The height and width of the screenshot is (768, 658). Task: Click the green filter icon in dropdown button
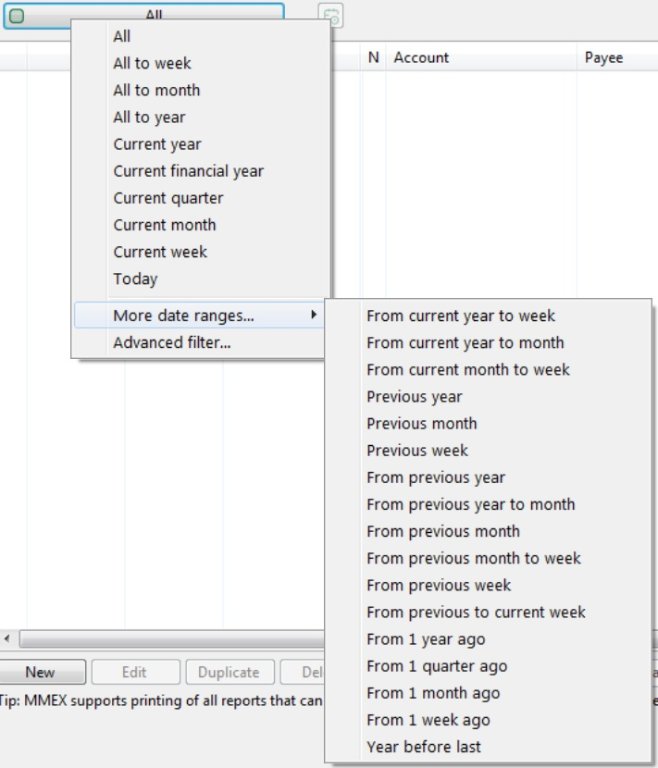[17, 16]
